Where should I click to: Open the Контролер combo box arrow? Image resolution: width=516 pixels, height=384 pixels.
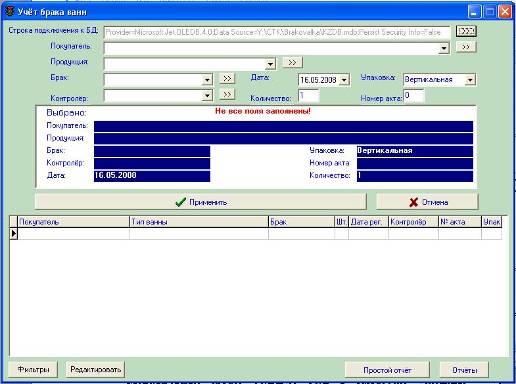[x=207, y=96]
